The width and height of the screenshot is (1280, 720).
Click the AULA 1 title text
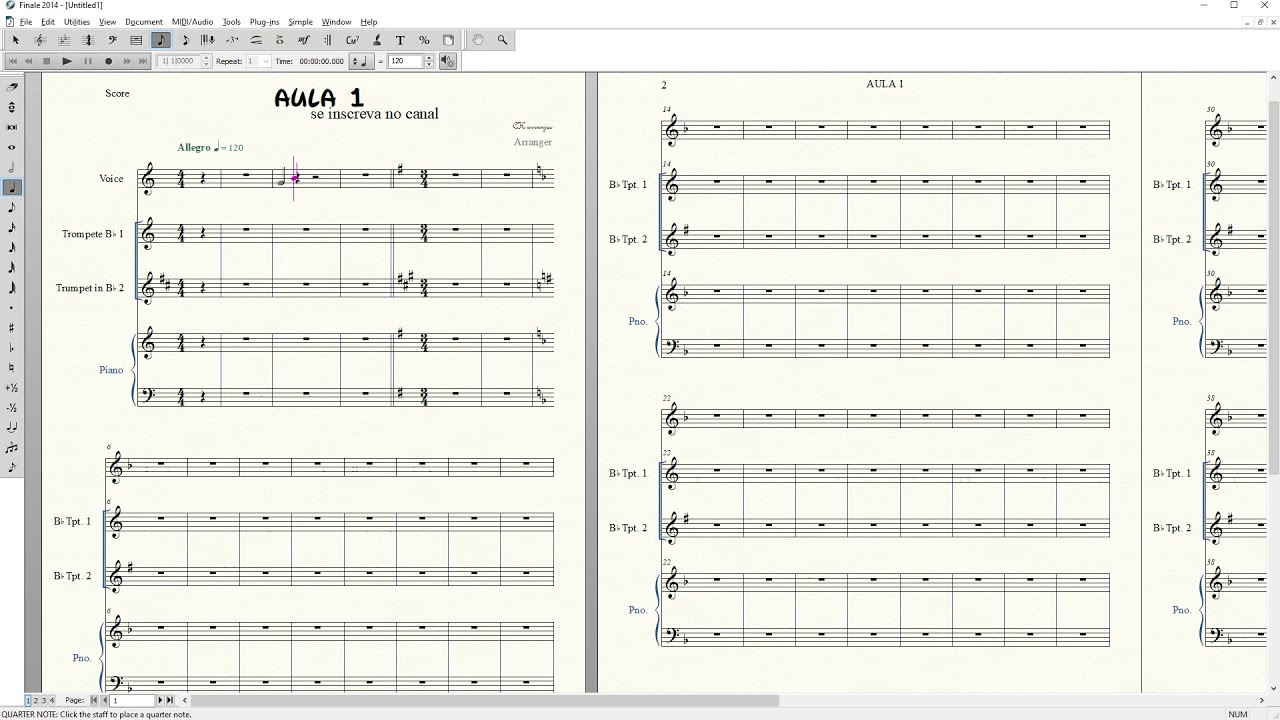pos(318,97)
